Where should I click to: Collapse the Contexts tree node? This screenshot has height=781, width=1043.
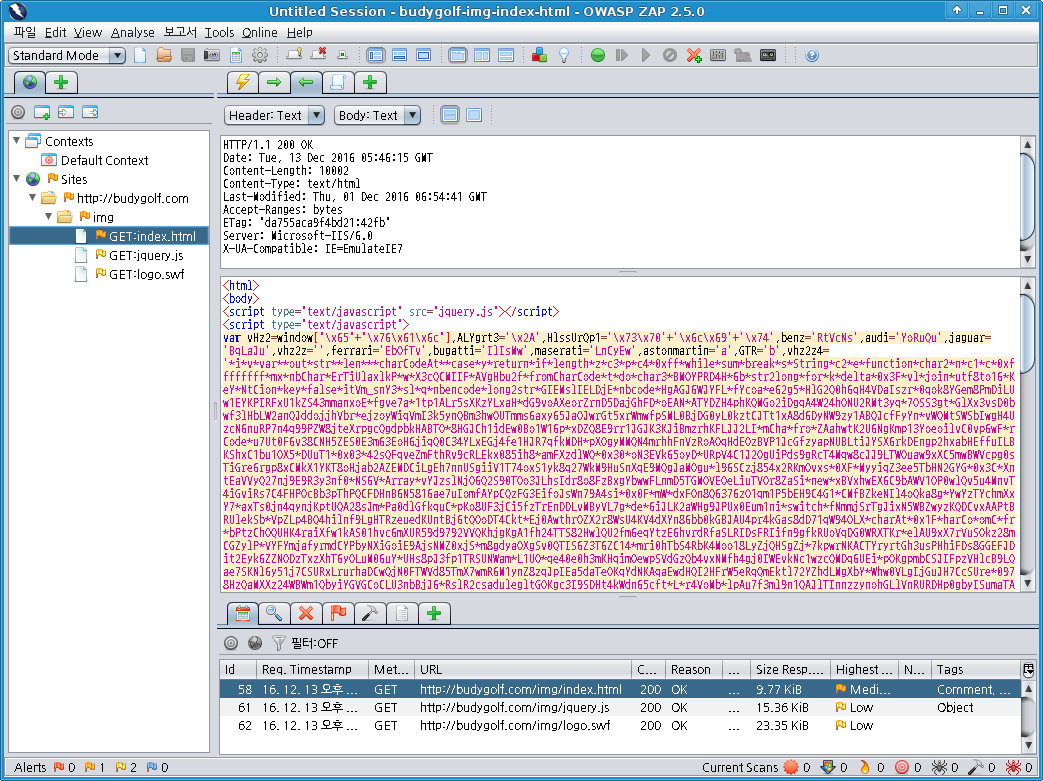(x=17, y=140)
